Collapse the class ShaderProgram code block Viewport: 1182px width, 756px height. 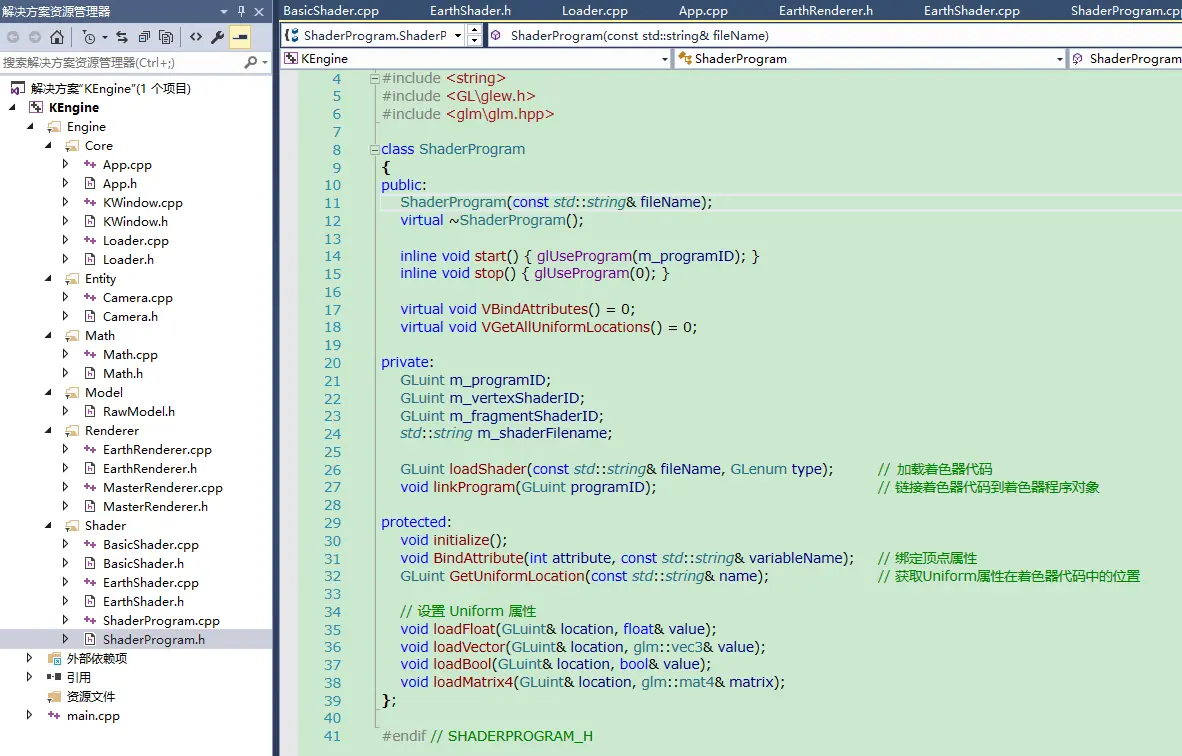374,149
